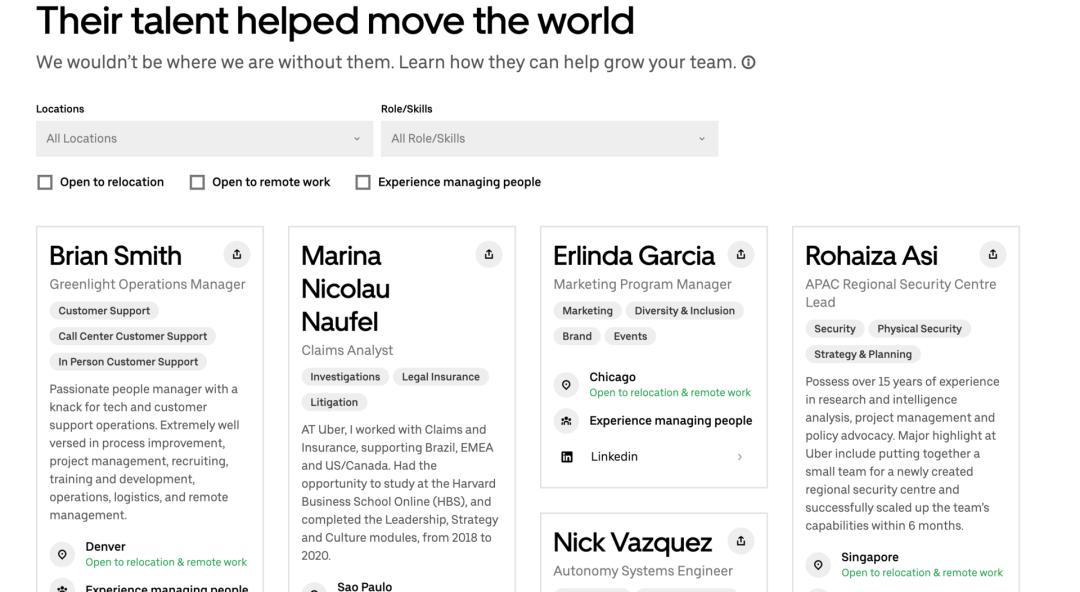Click LinkedIn icon on Erlinda Garcia card
This screenshot has width=1080, height=592.
click(567, 457)
